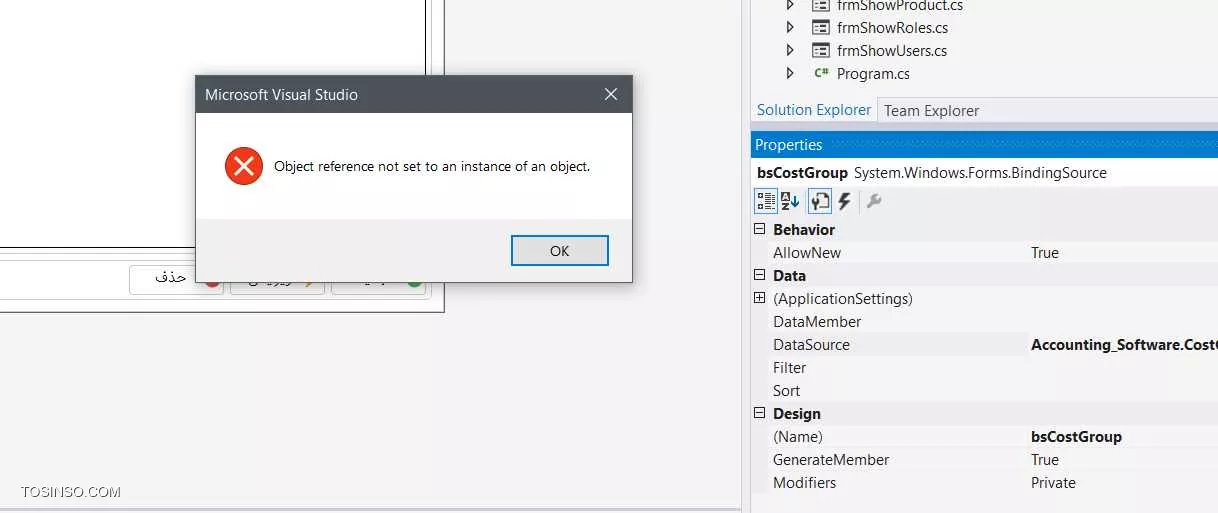
Task: Select the GenerateMember property row
Action: tap(985, 460)
